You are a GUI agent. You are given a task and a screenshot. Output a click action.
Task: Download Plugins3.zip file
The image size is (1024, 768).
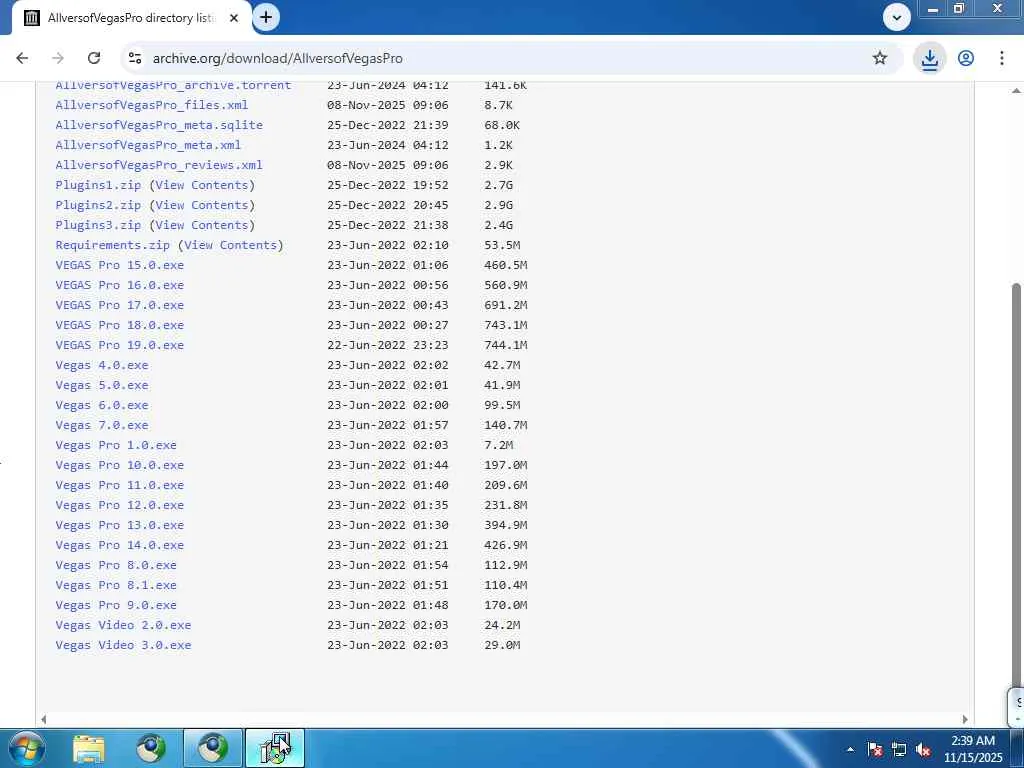click(x=98, y=225)
